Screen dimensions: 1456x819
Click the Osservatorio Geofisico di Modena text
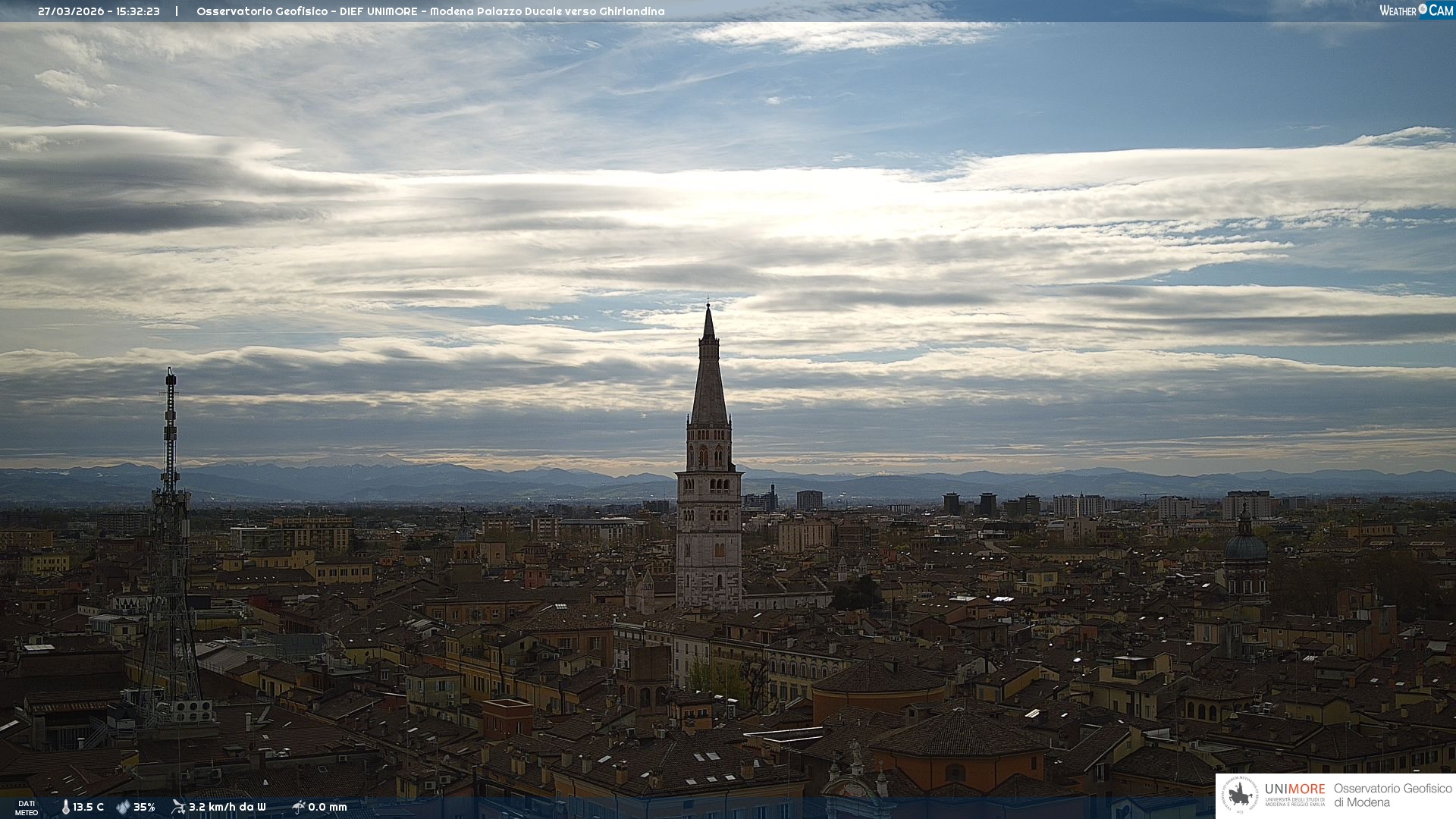pyautogui.click(x=1392, y=795)
